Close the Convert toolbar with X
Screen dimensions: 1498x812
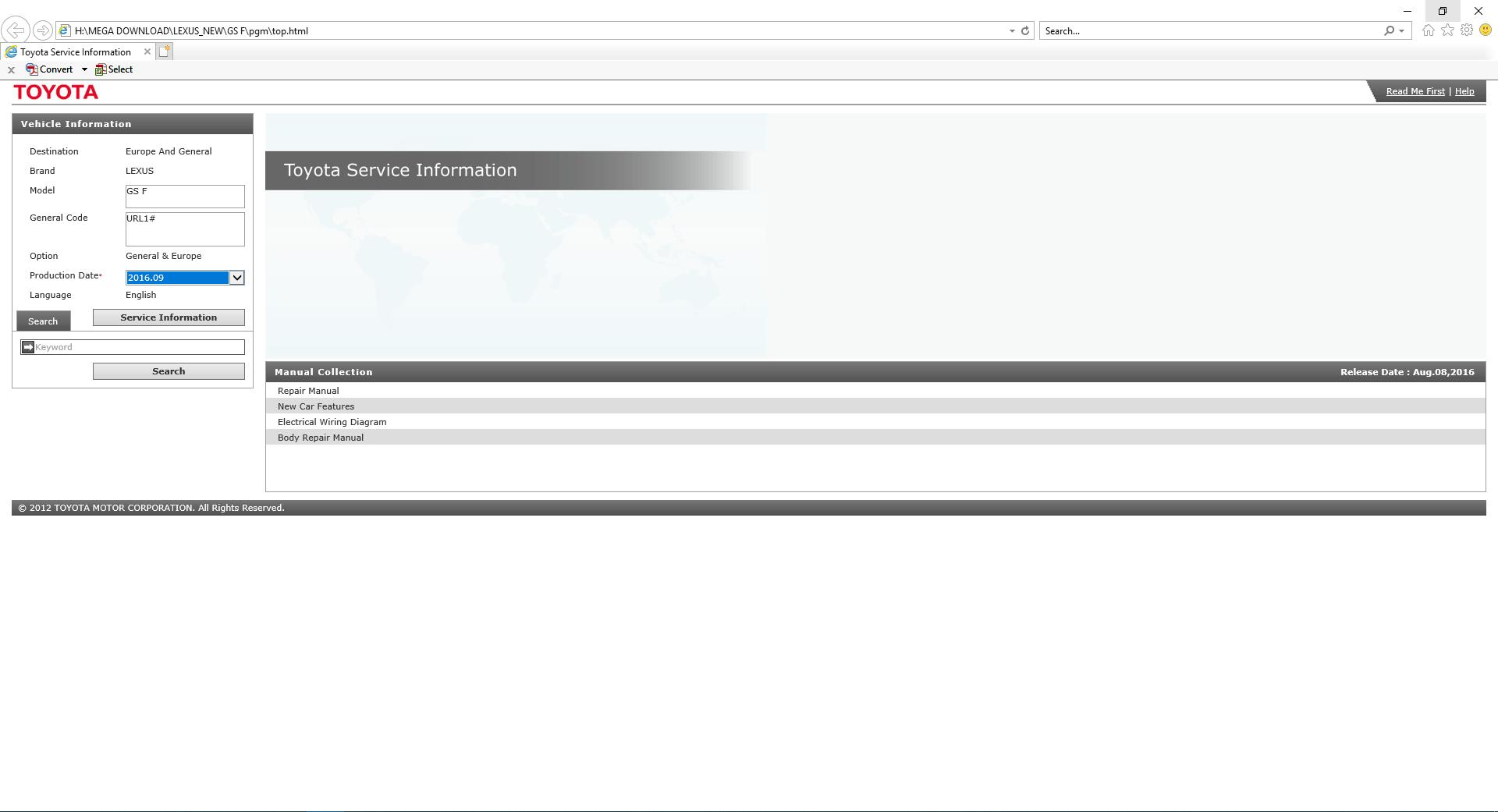[x=11, y=70]
